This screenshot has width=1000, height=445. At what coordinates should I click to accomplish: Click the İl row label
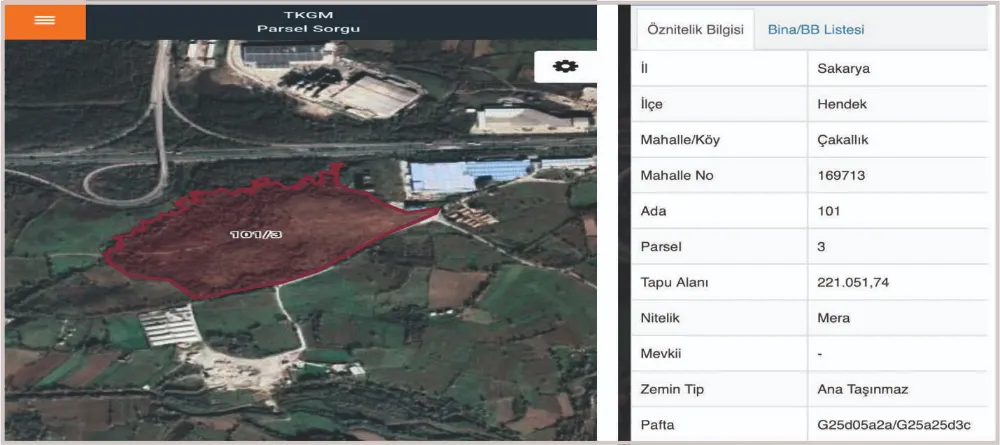(x=645, y=69)
